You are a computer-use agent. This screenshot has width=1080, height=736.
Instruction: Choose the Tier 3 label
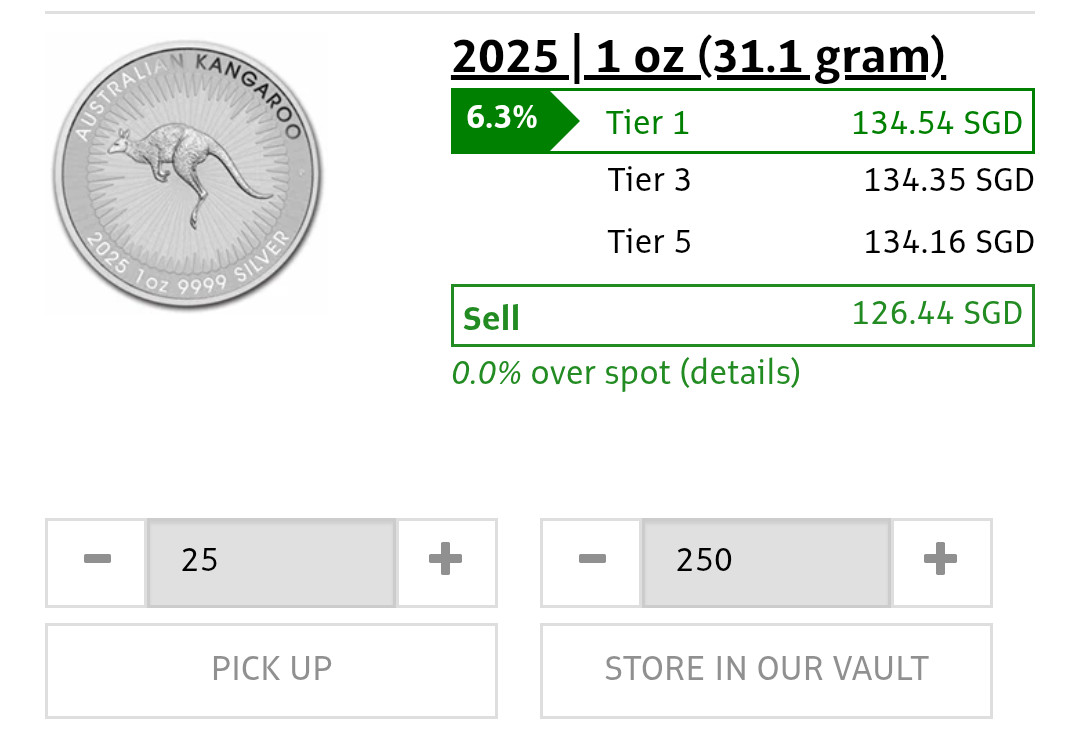(649, 181)
